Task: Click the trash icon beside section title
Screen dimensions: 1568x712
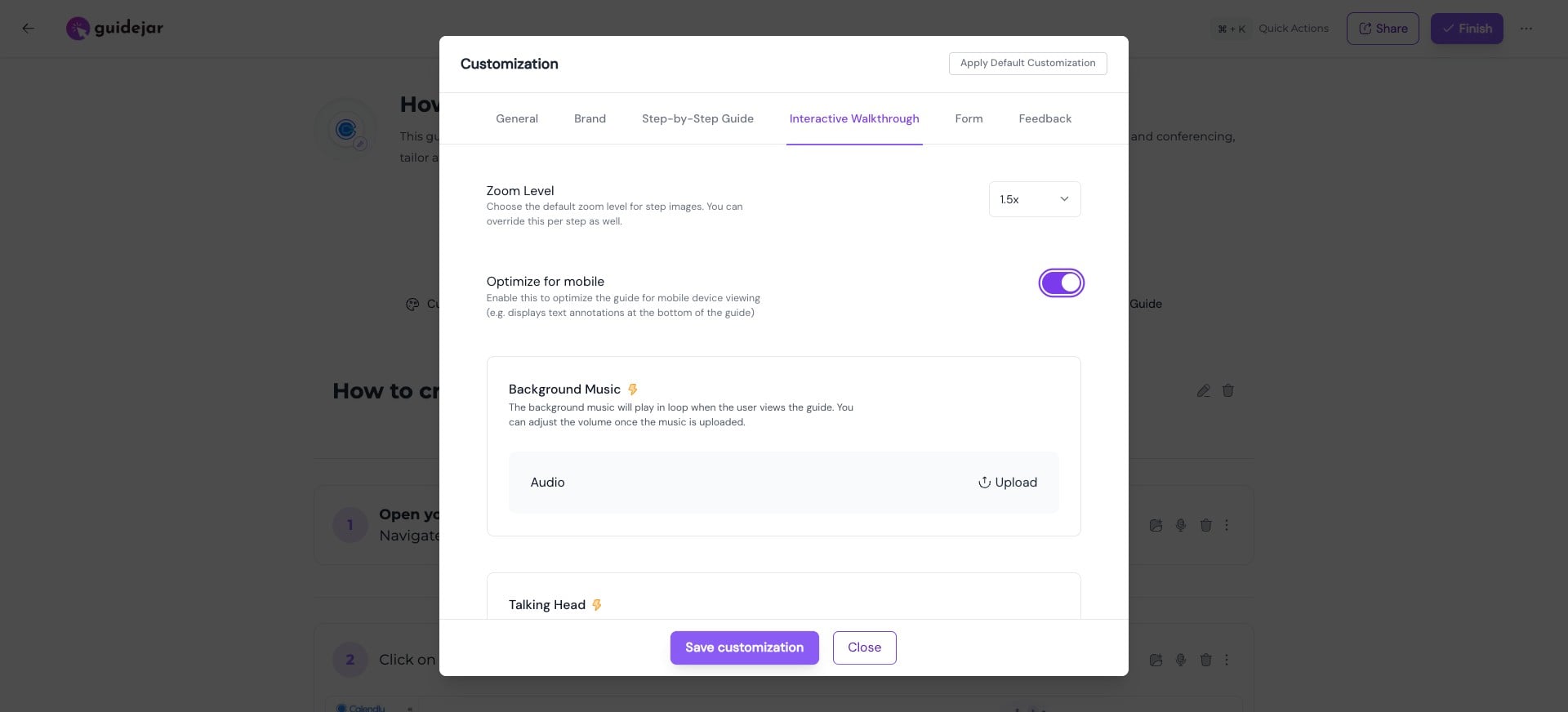Action: (x=1227, y=391)
